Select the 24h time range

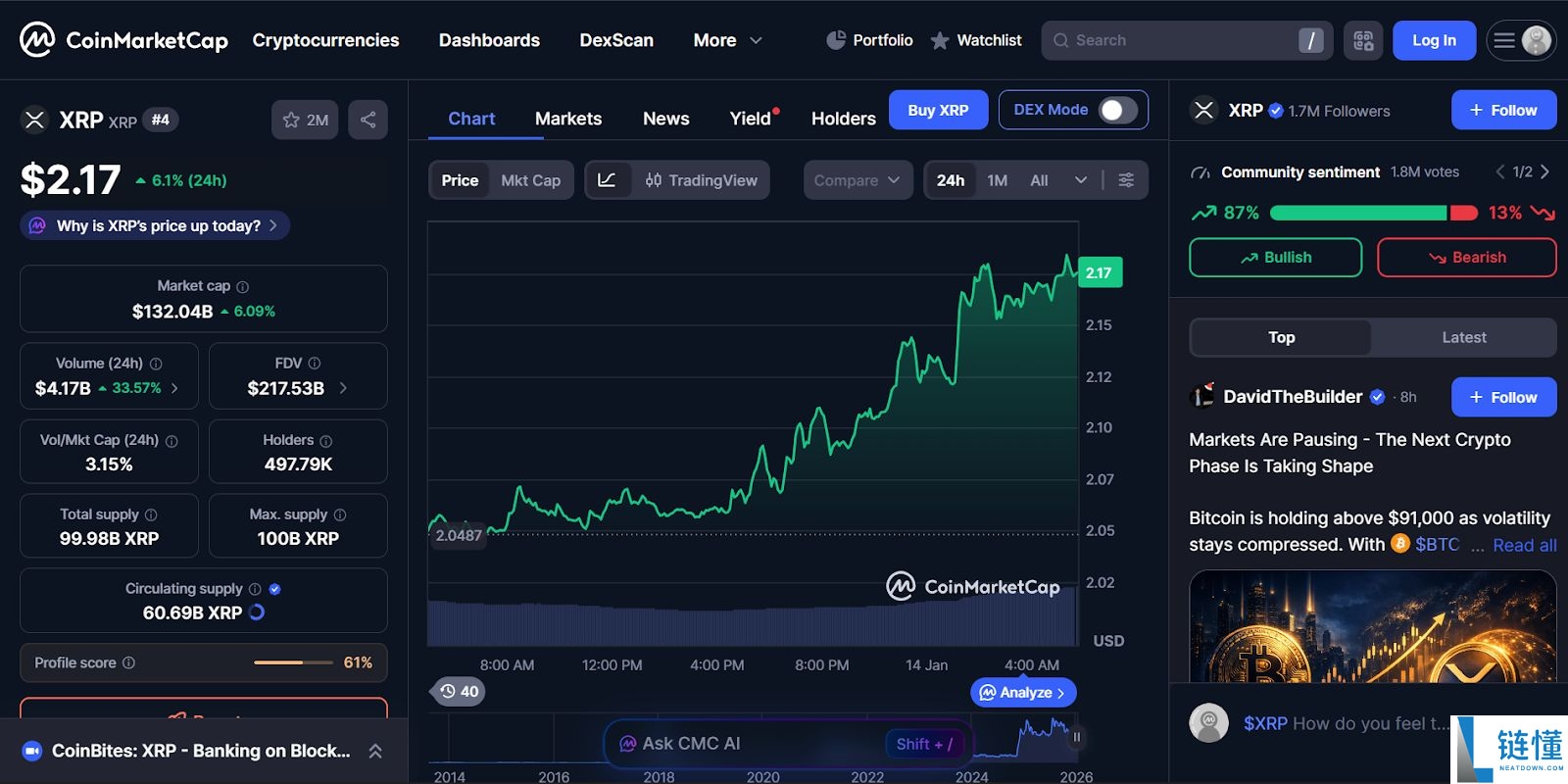(951, 180)
